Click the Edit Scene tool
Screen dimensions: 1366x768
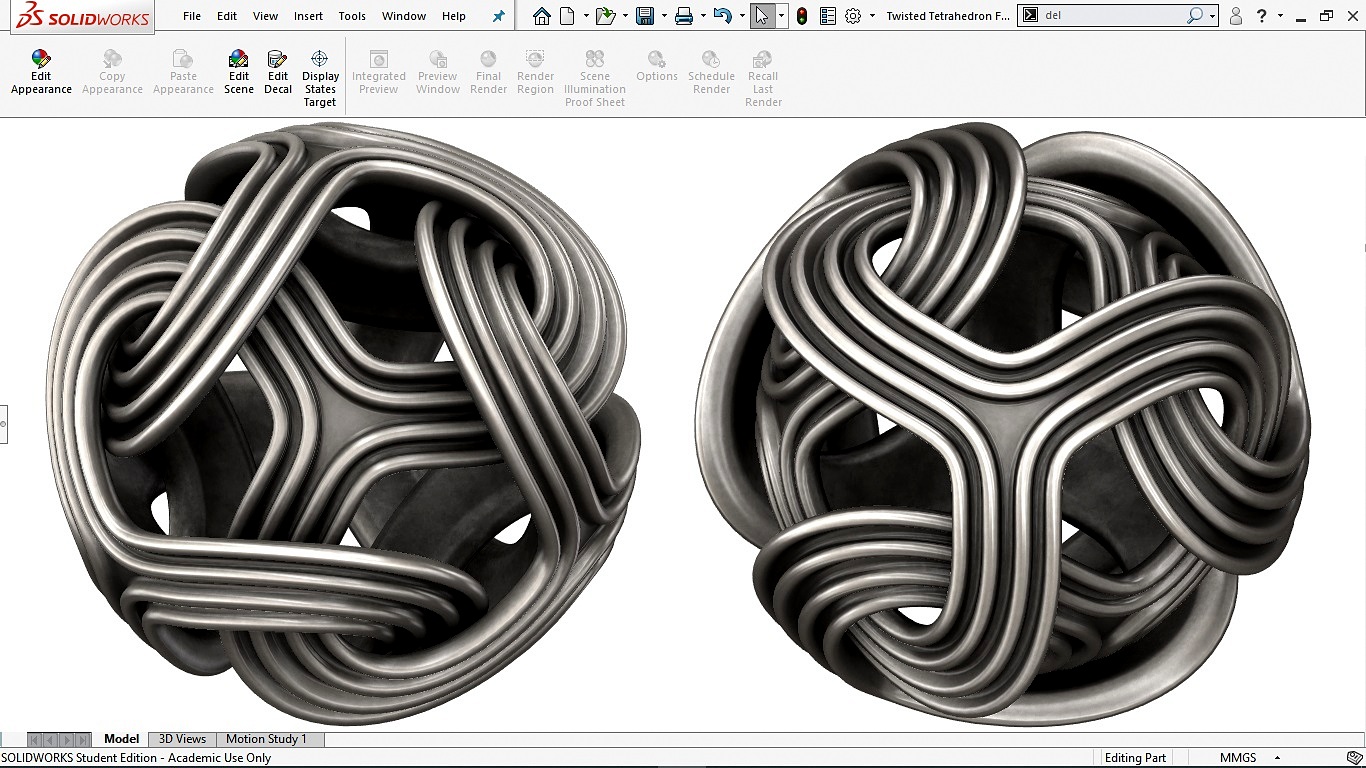(x=239, y=72)
